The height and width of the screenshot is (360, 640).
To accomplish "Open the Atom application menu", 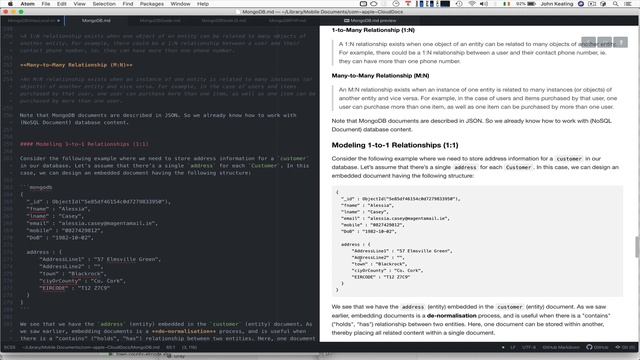I will pyautogui.click(x=28, y=4).
